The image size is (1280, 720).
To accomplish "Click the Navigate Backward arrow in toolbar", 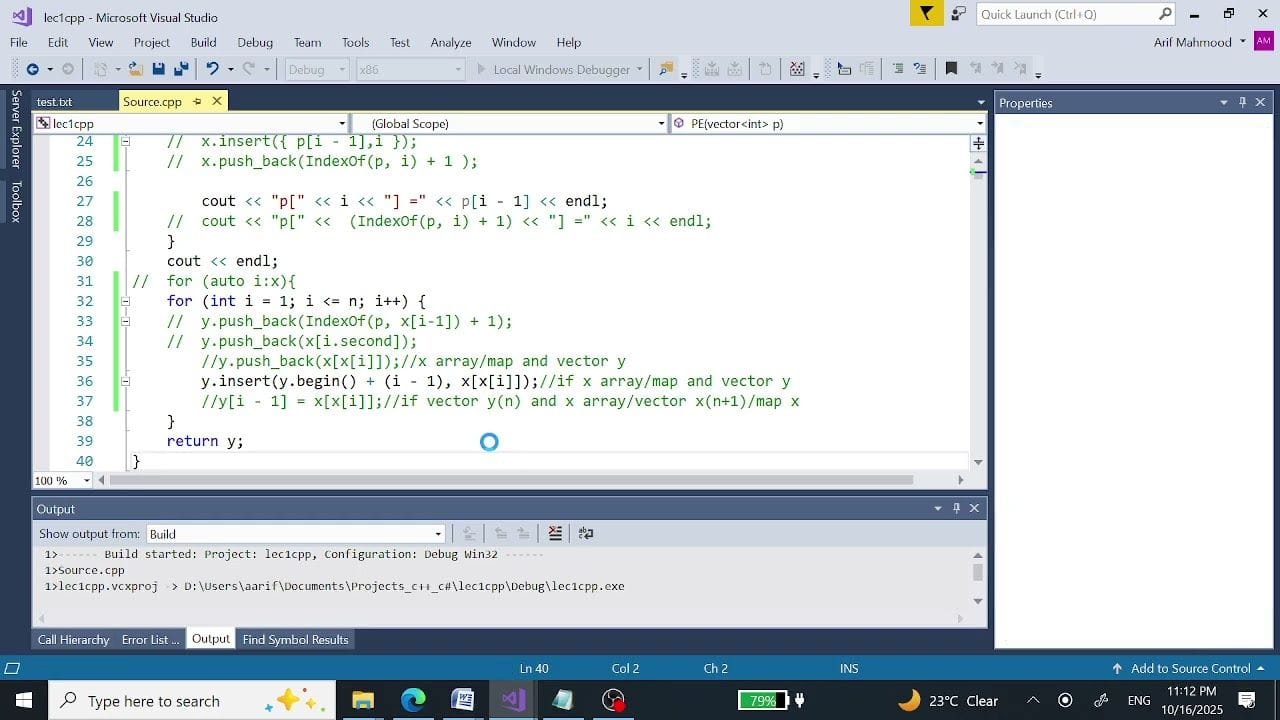I will (32, 69).
